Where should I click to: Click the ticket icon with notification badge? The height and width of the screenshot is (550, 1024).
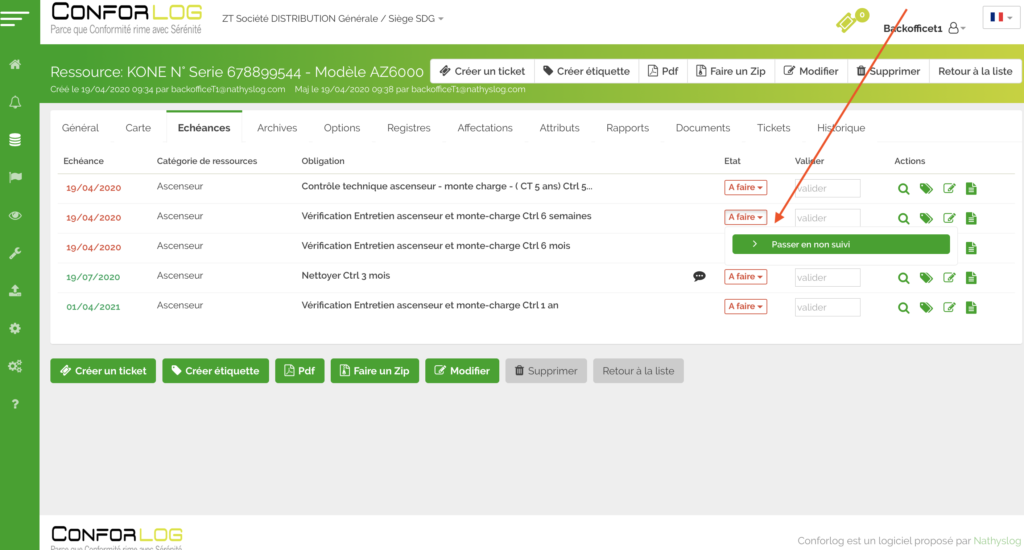(x=849, y=21)
